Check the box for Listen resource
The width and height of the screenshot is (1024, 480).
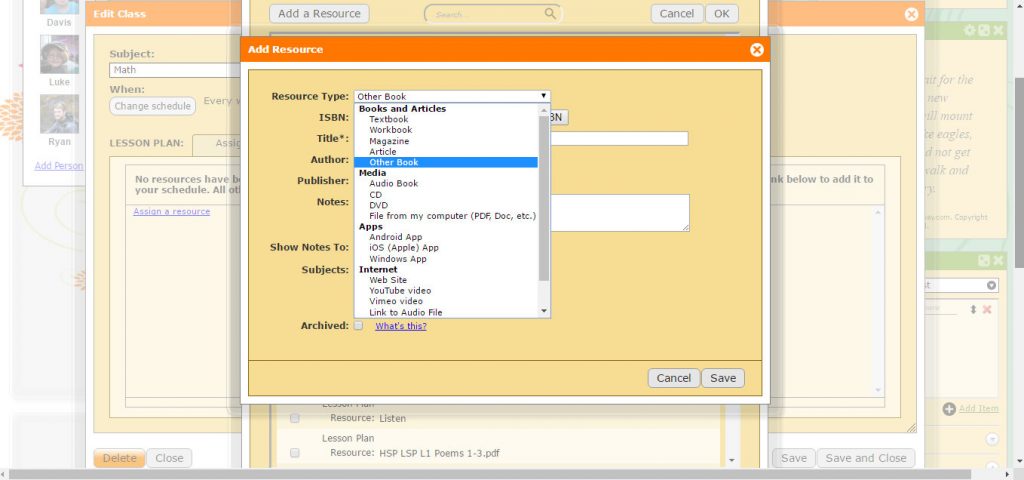pyautogui.click(x=295, y=418)
